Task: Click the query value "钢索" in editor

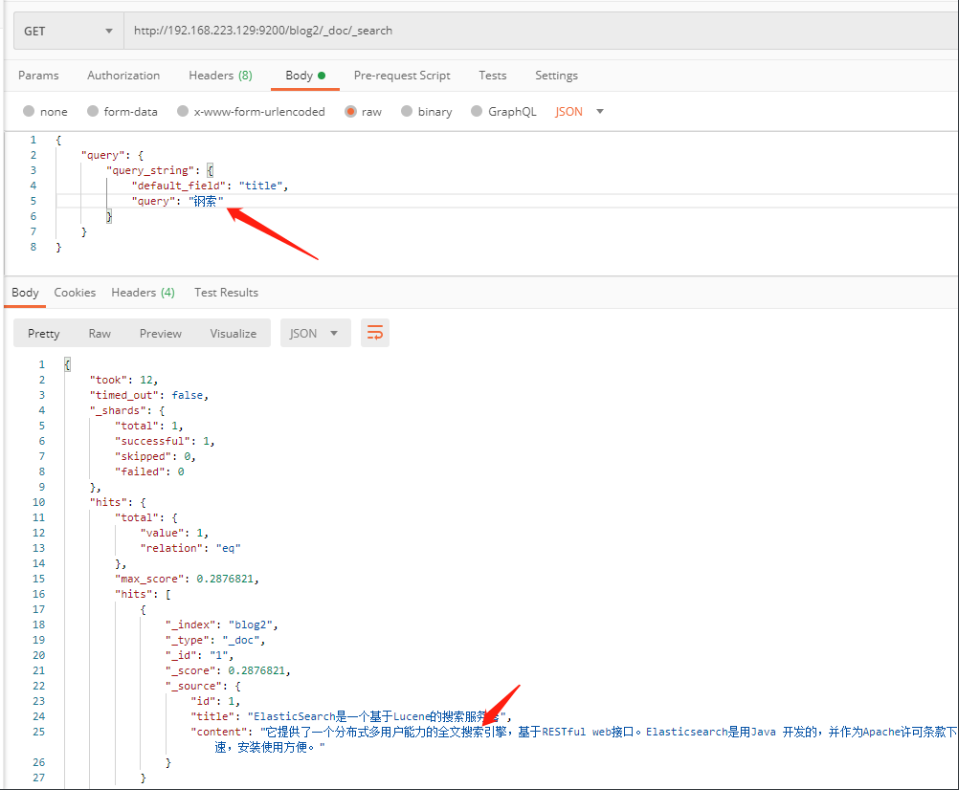Action: click(x=206, y=201)
